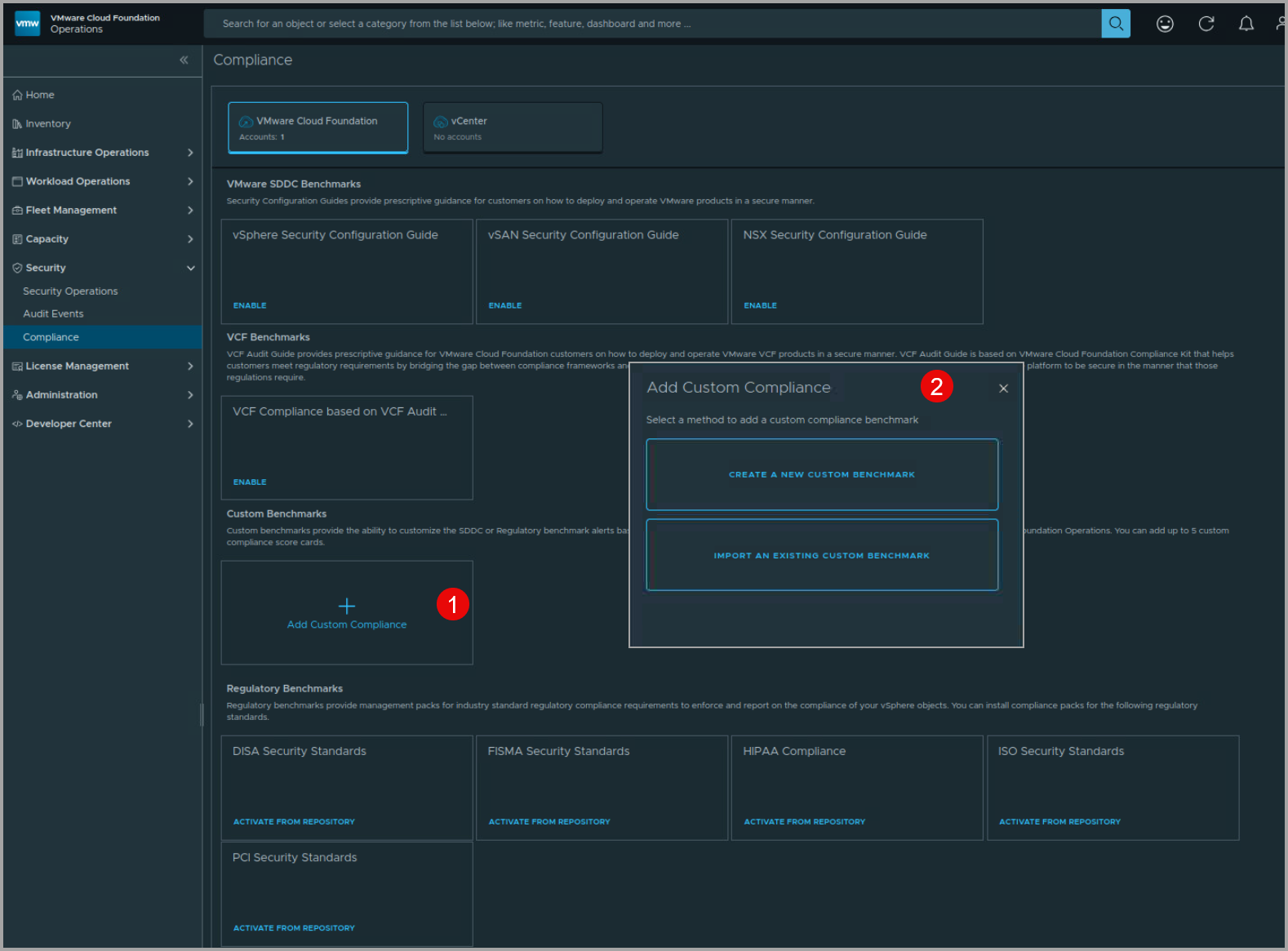Collapse the sidebar with double chevron

pyautogui.click(x=184, y=60)
